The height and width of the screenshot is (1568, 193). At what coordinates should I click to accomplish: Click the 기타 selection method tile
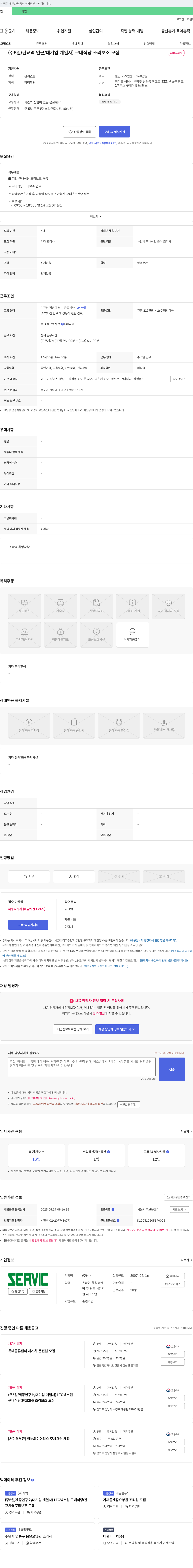164,877
